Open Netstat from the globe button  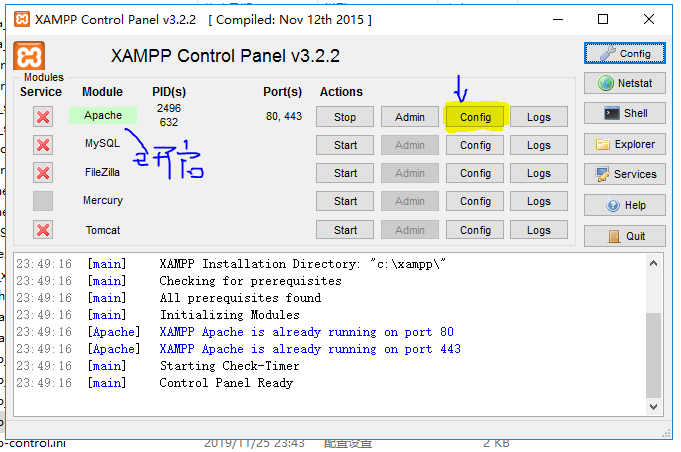point(625,83)
